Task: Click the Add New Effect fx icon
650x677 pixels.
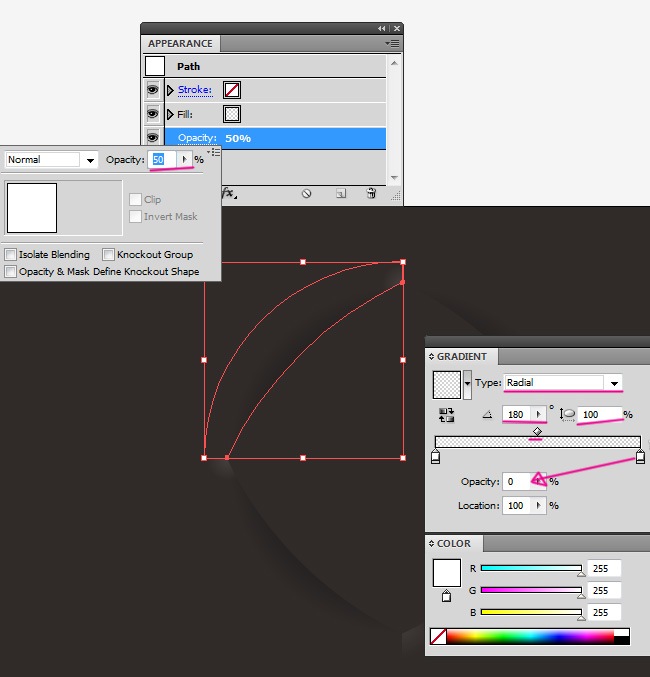Action: tap(228, 193)
